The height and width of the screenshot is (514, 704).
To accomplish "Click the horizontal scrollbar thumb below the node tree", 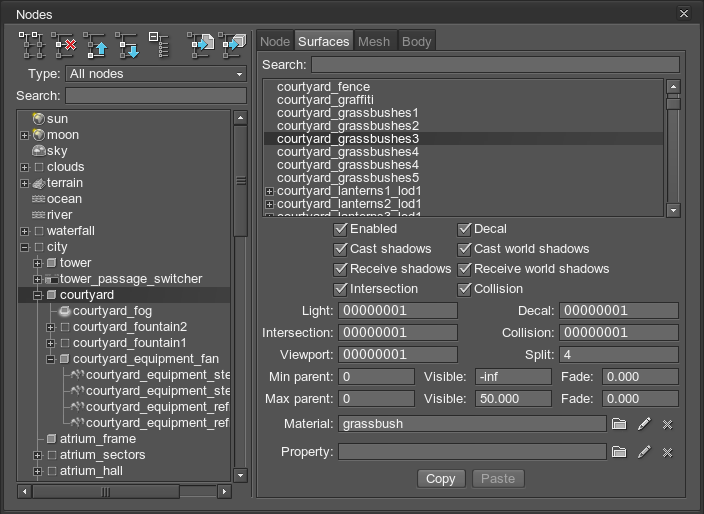I will (x=106, y=492).
